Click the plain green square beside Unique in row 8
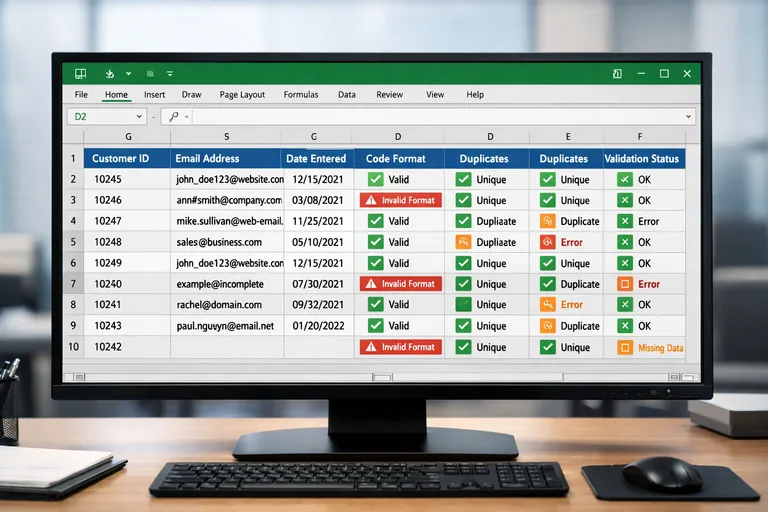 [x=463, y=305]
